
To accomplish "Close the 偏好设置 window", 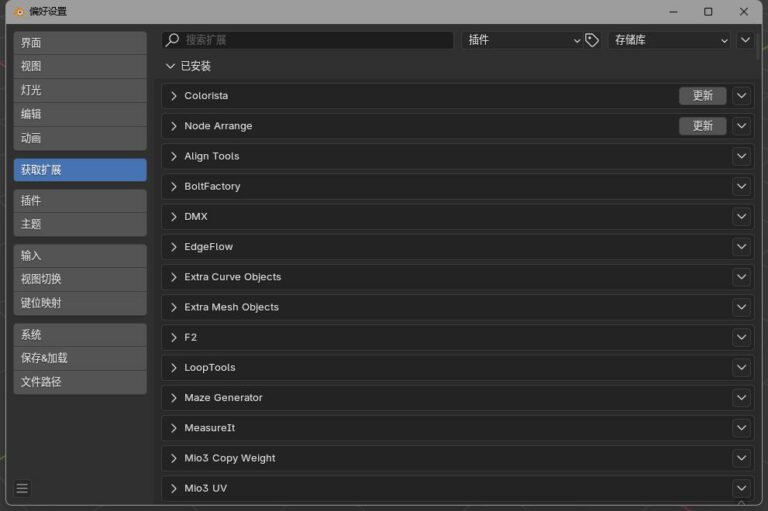I will (744, 12).
